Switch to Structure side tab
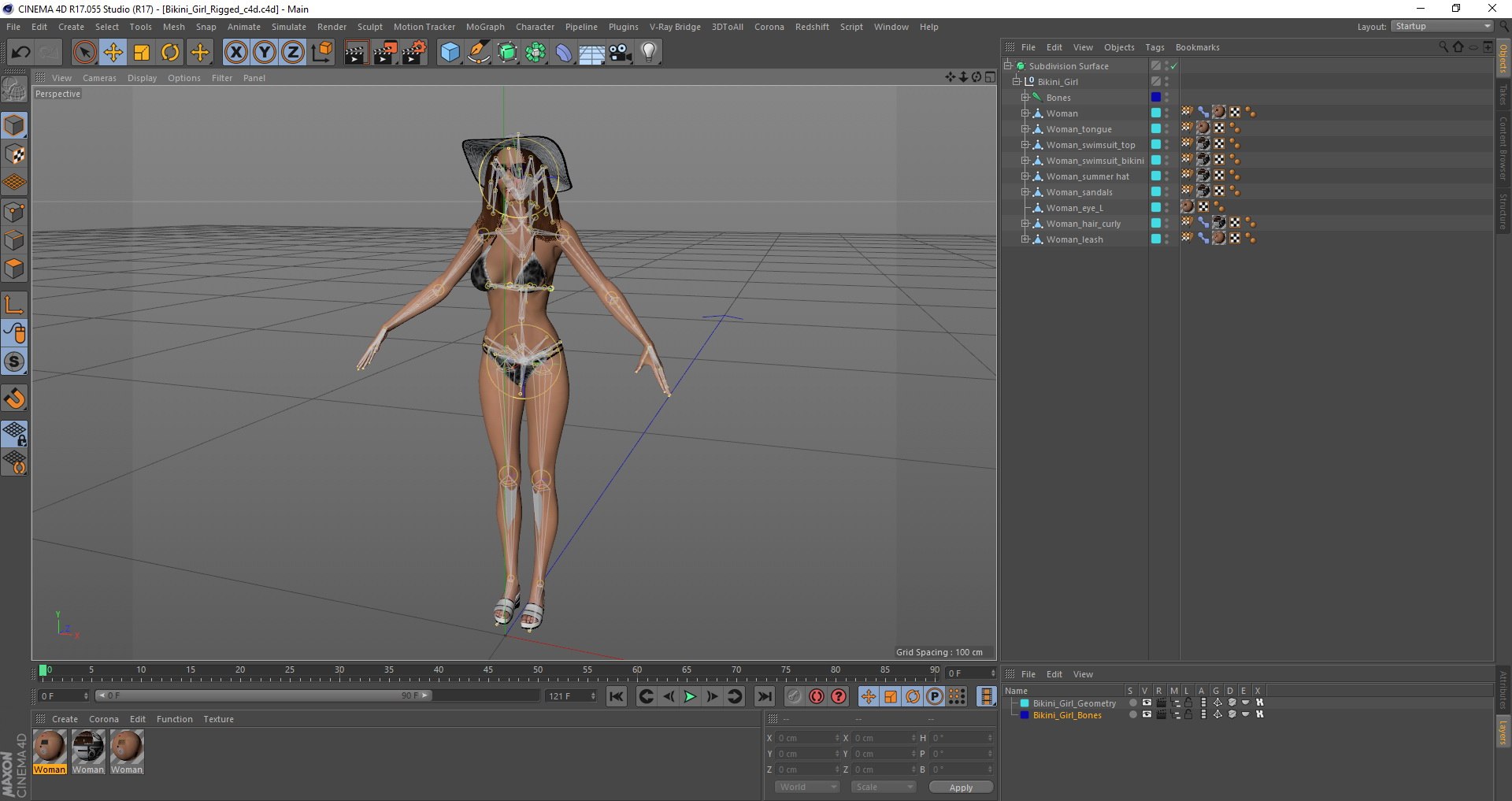Screen dimensions: 1512x801 [1503, 211]
